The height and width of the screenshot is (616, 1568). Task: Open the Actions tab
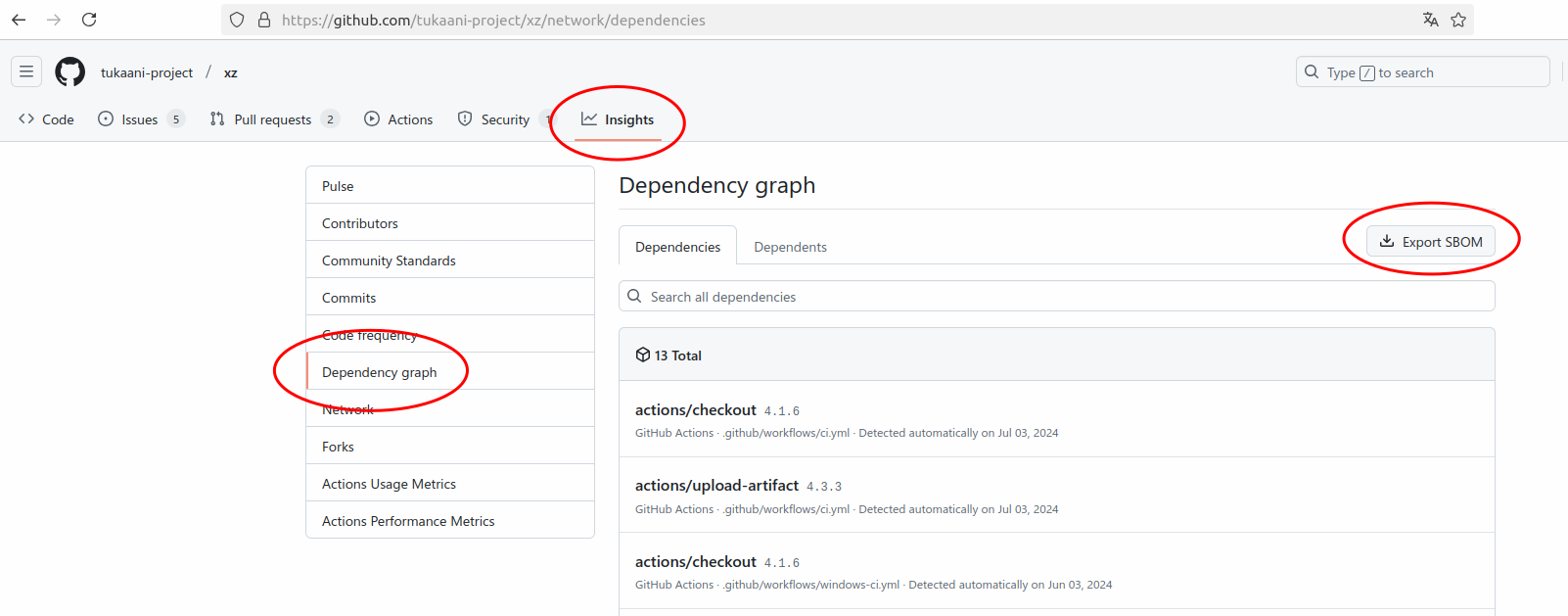(398, 119)
